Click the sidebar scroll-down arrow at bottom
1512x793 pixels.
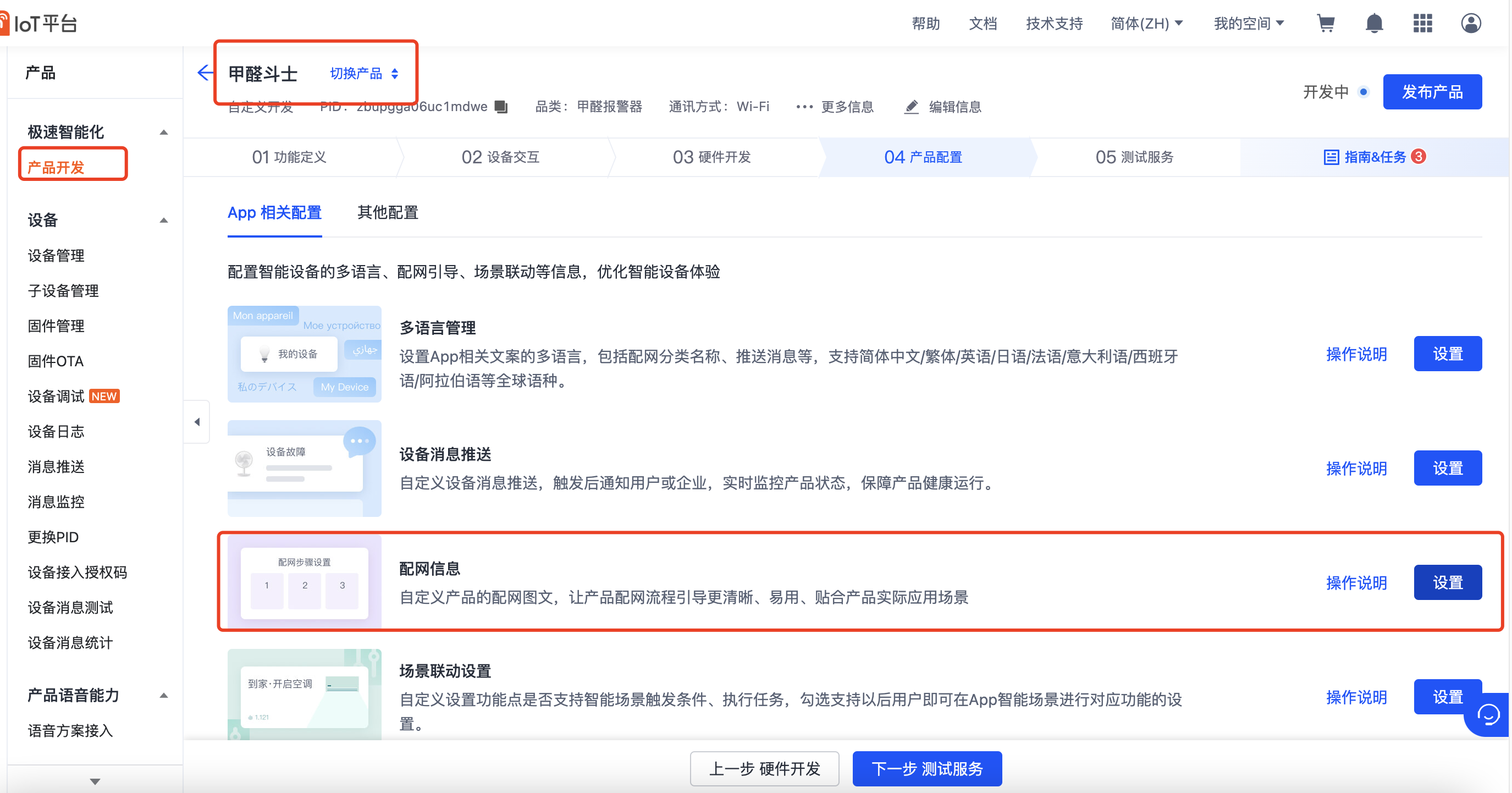(95, 781)
